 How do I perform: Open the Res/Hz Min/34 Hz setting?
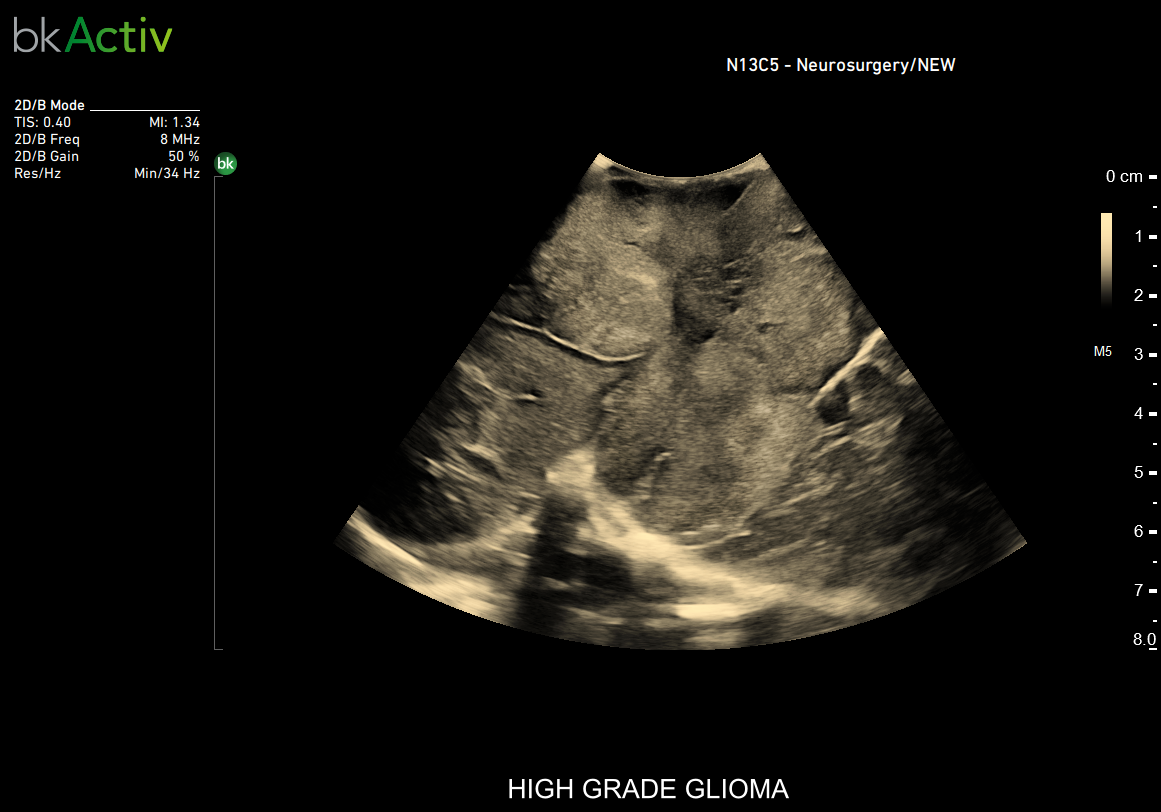click(x=107, y=173)
